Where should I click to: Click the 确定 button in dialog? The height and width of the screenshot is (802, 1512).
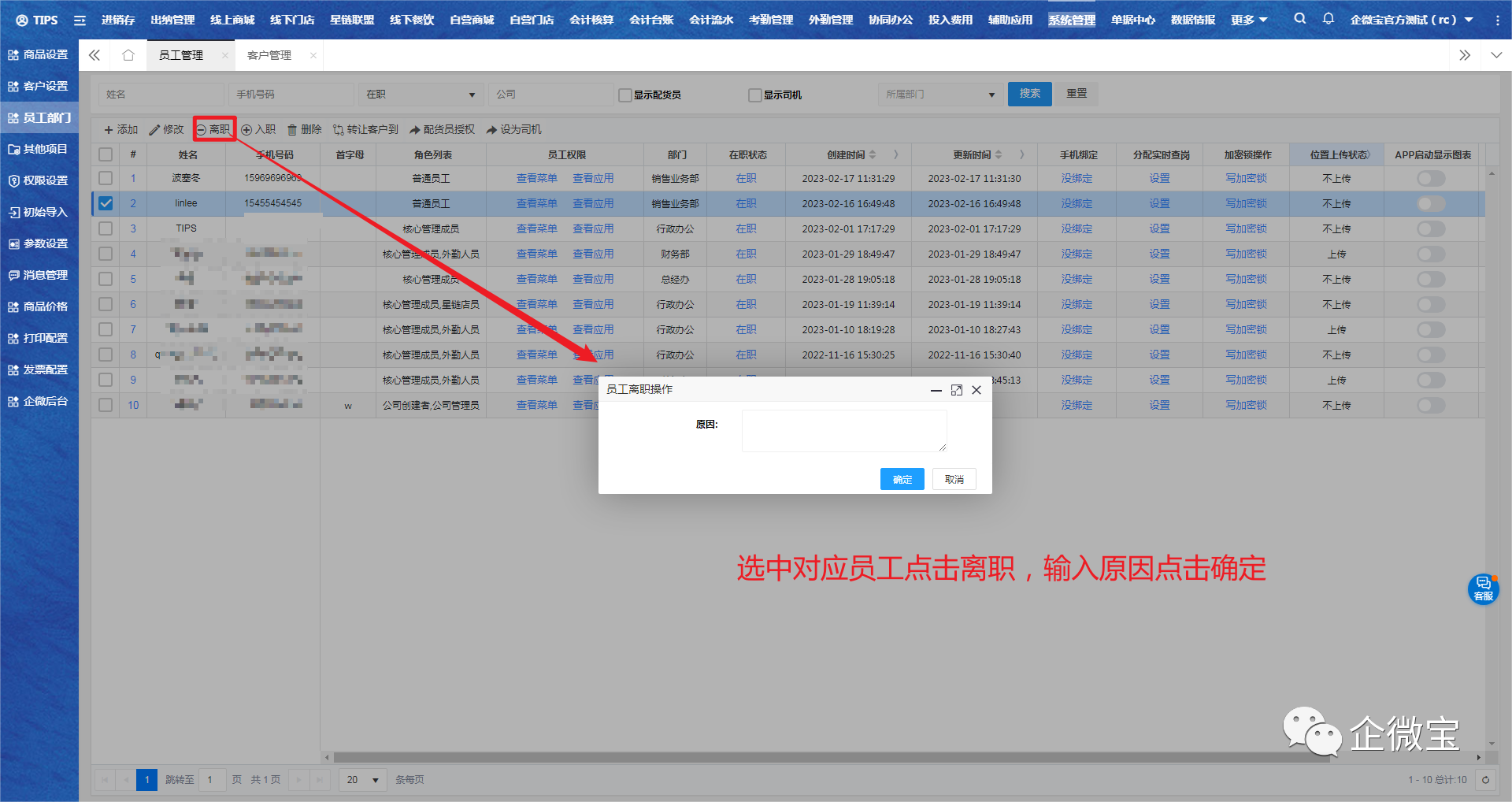pos(902,479)
